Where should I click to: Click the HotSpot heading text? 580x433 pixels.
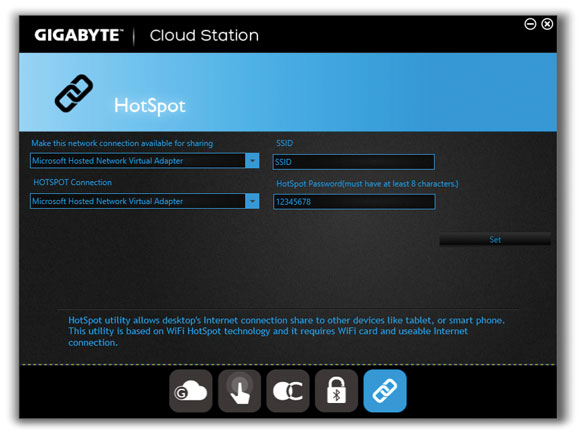(x=150, y=106)
